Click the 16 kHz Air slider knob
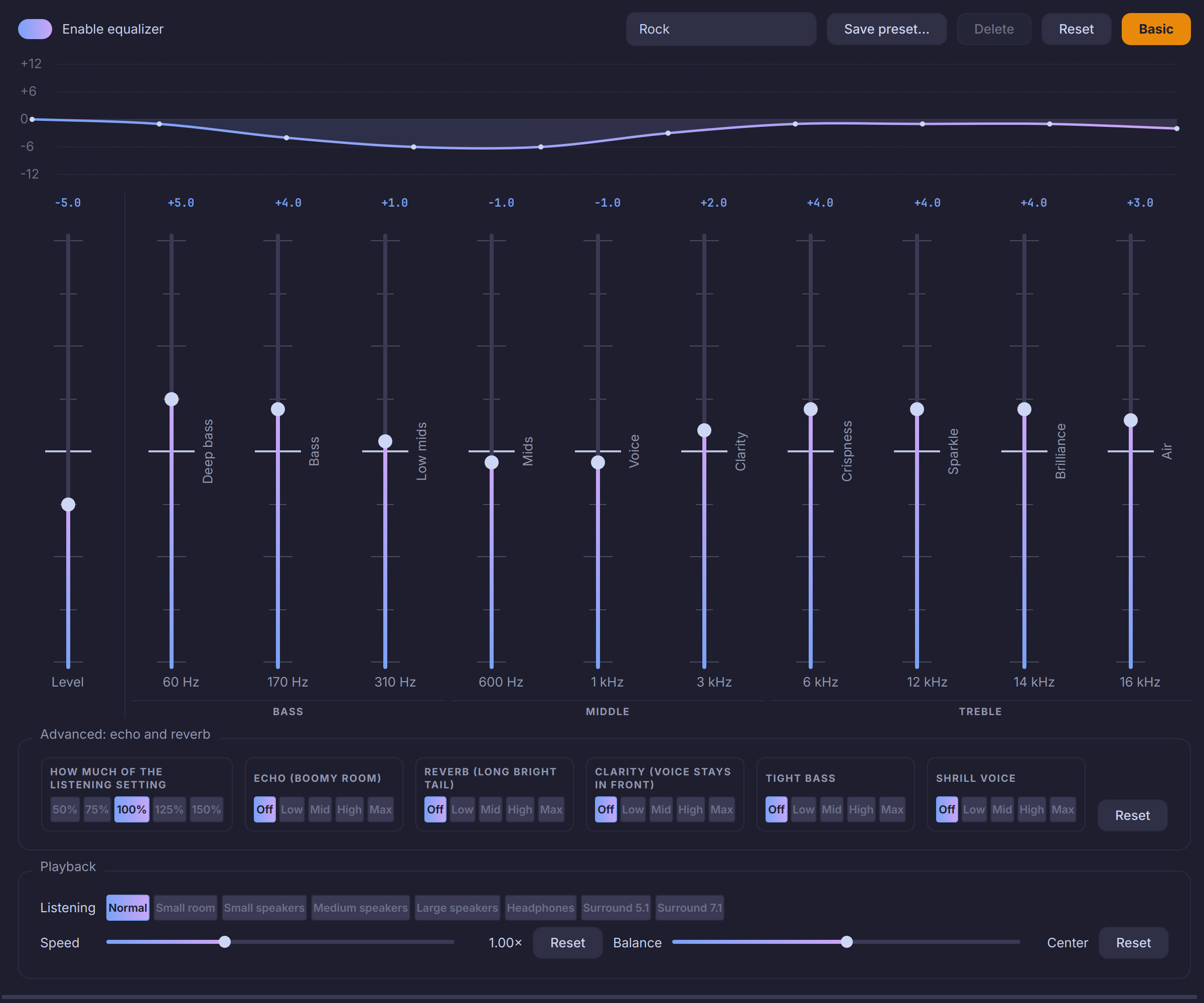 tap(1130, 420)
